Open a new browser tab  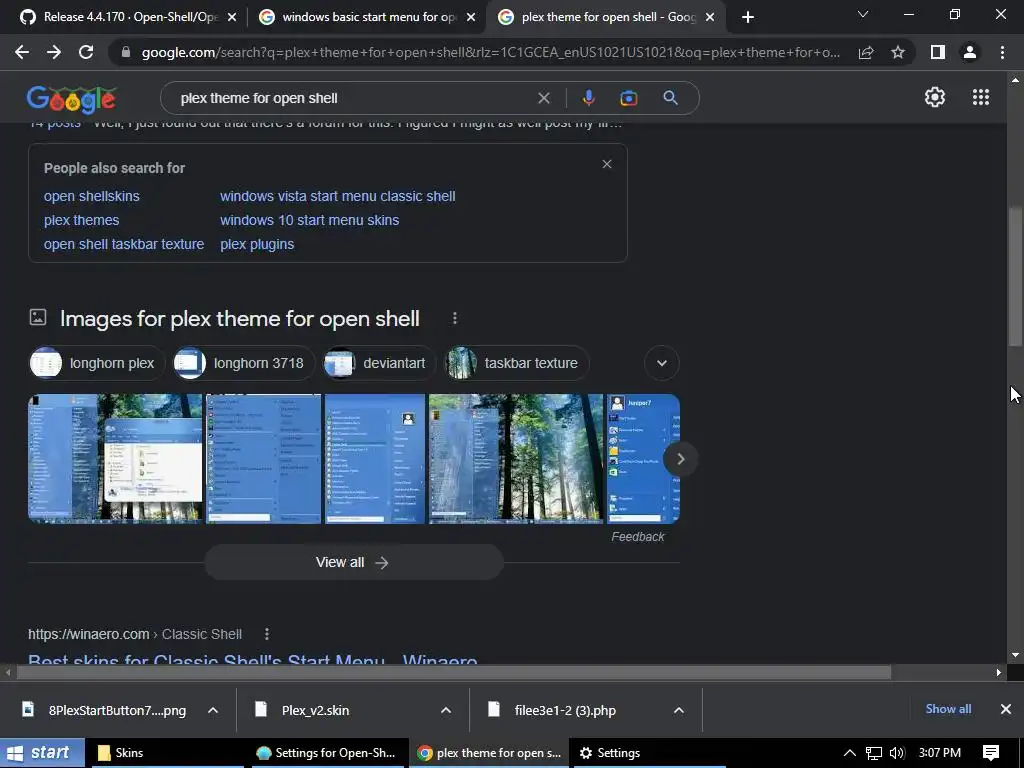click(748, 17)
